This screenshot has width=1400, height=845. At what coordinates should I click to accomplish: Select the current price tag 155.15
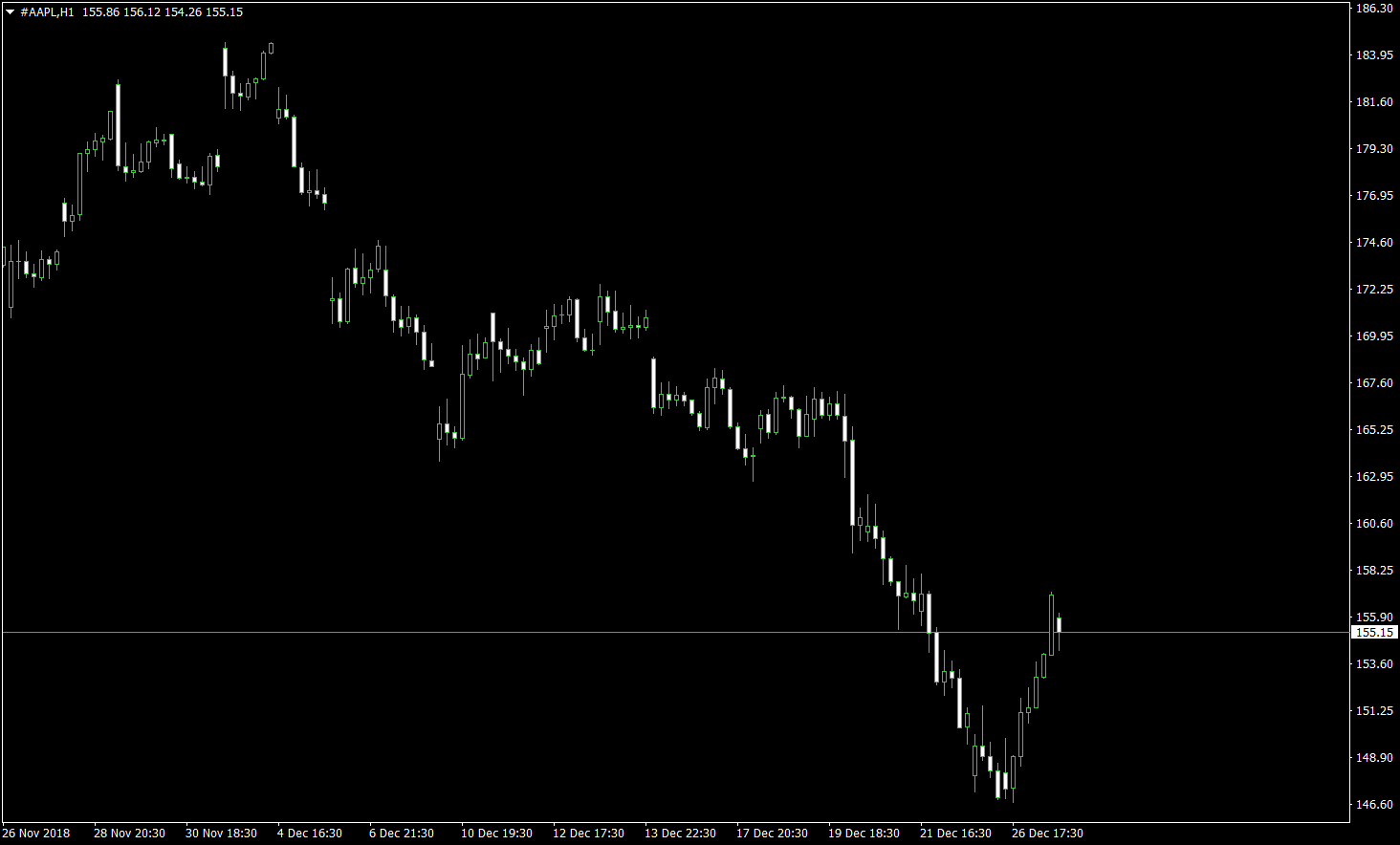point(1374,633)
